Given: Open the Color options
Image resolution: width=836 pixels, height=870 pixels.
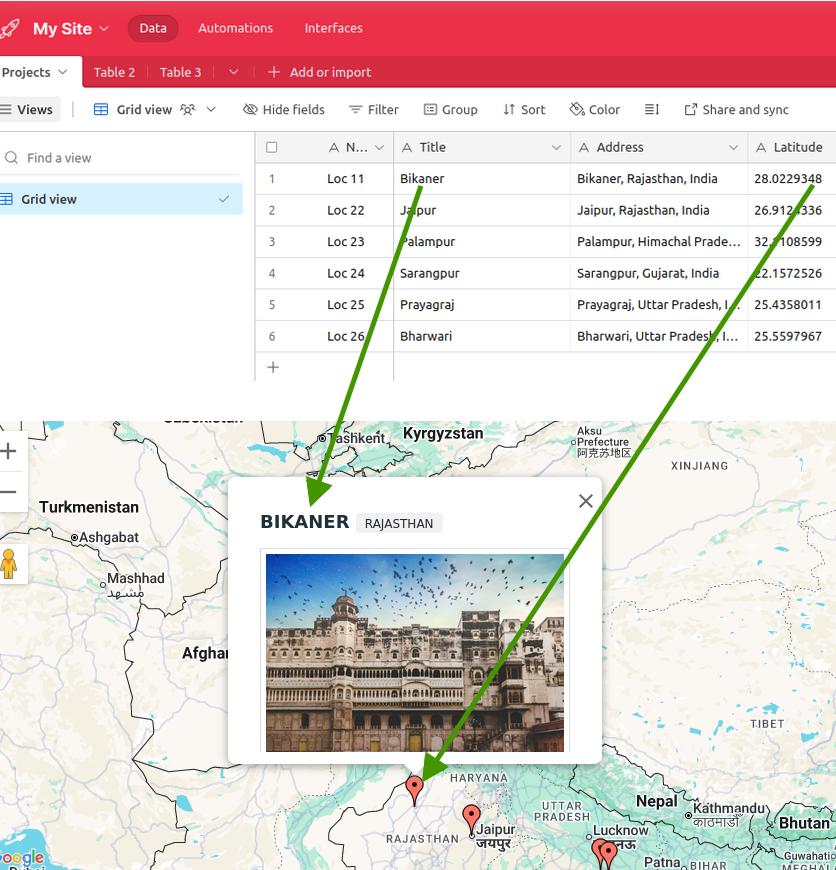Looking at the screenshot, I should click(595, 110).
